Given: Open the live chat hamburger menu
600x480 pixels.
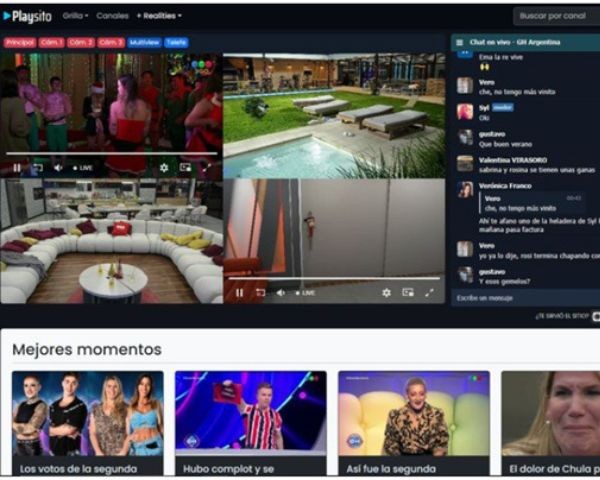Looking at the screenshot, I should click(459, 43).
